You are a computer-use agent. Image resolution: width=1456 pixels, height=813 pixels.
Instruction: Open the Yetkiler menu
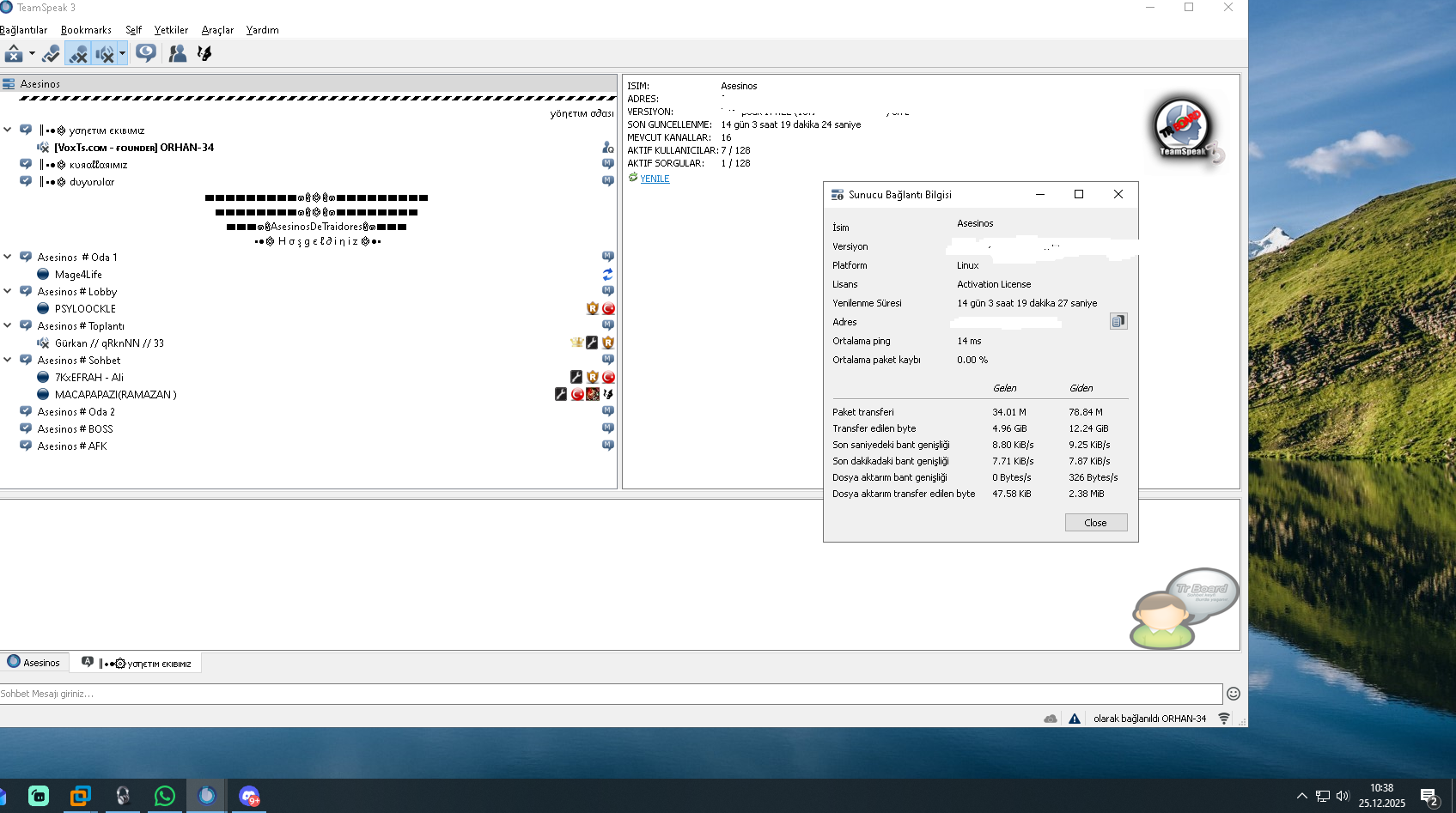point(171,30)
